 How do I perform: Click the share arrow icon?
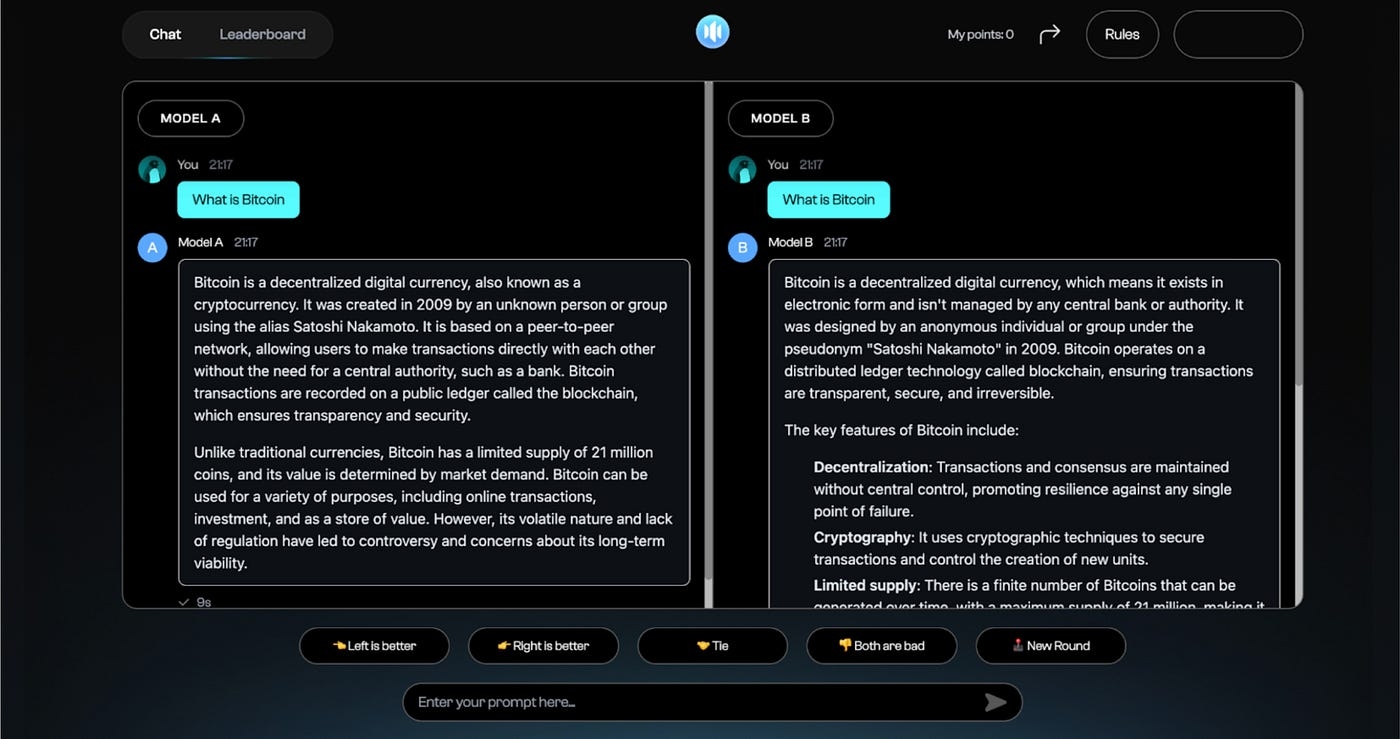(1049, 35)
